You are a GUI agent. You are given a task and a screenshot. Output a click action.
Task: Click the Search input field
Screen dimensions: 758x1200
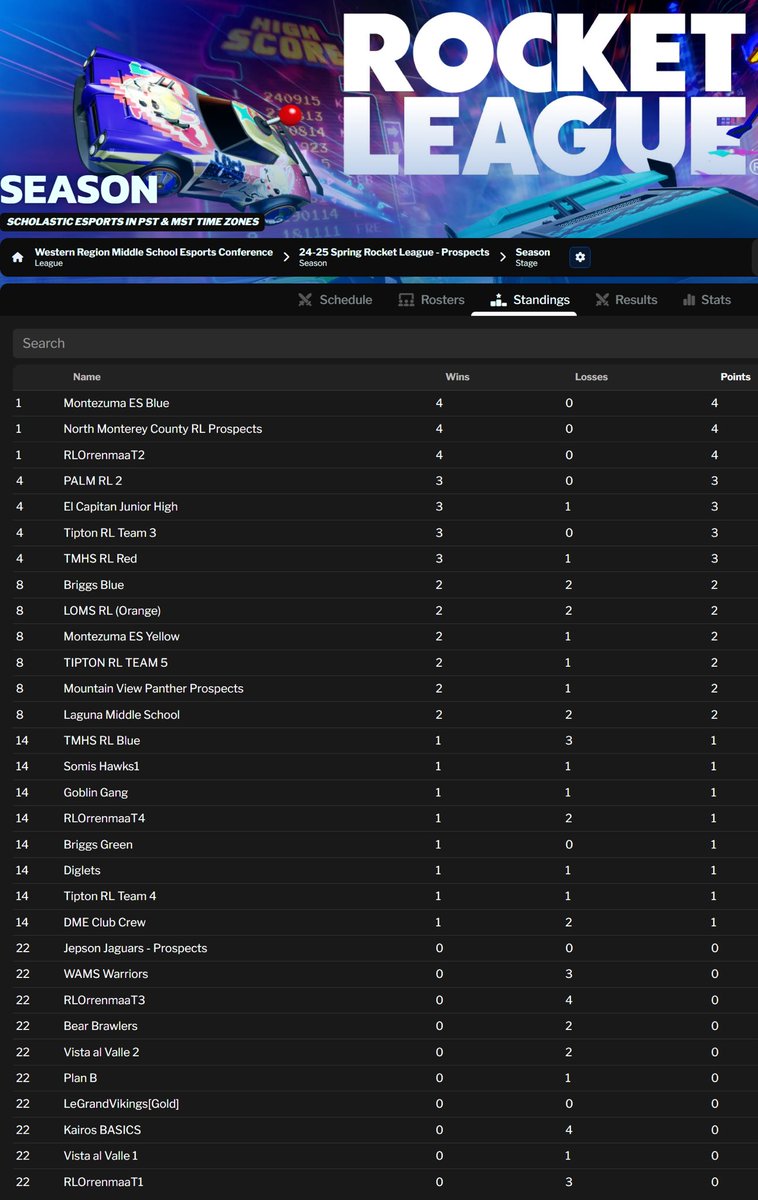(x=385, y=343)
